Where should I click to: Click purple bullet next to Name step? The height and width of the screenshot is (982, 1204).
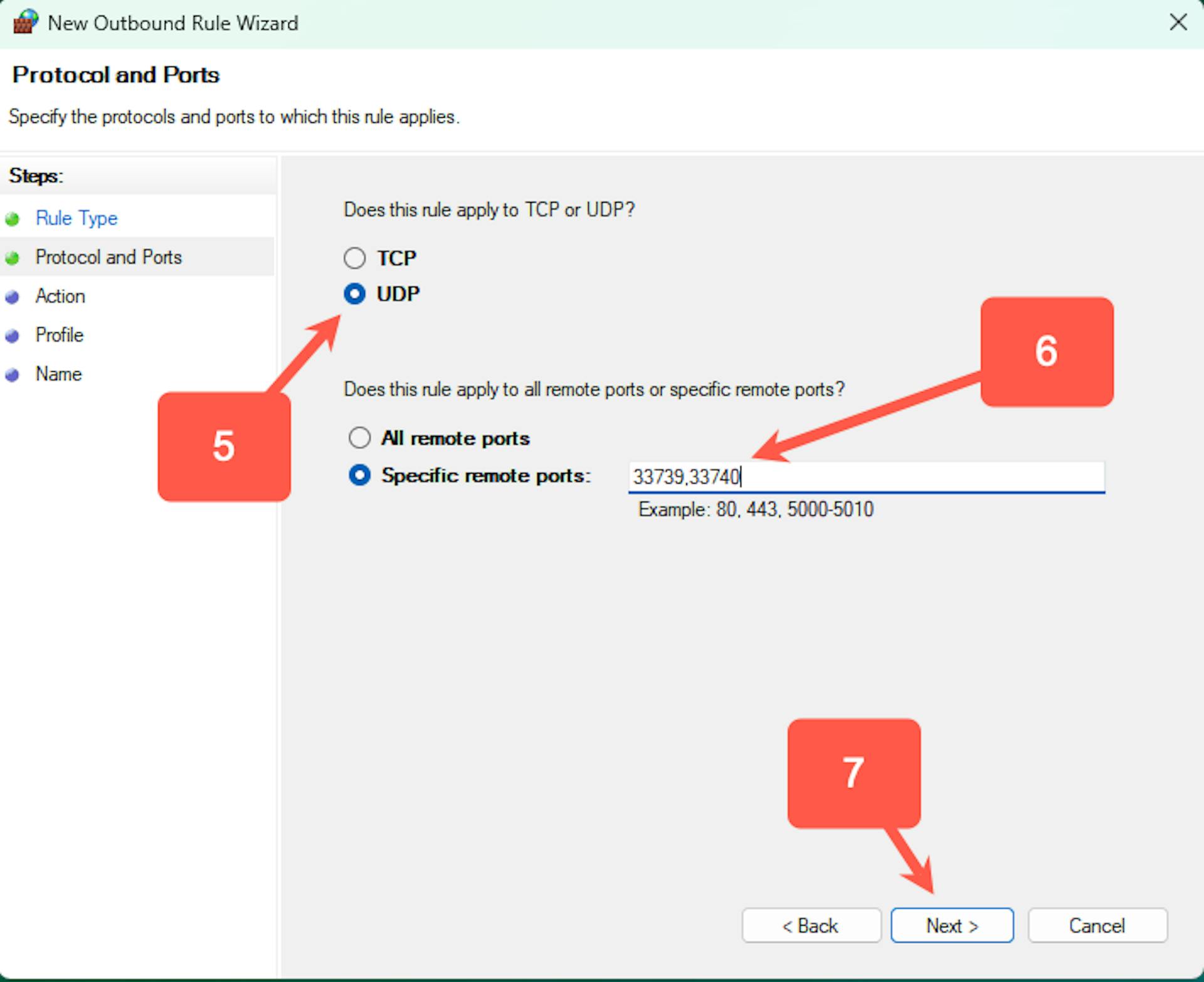(12, 374)
